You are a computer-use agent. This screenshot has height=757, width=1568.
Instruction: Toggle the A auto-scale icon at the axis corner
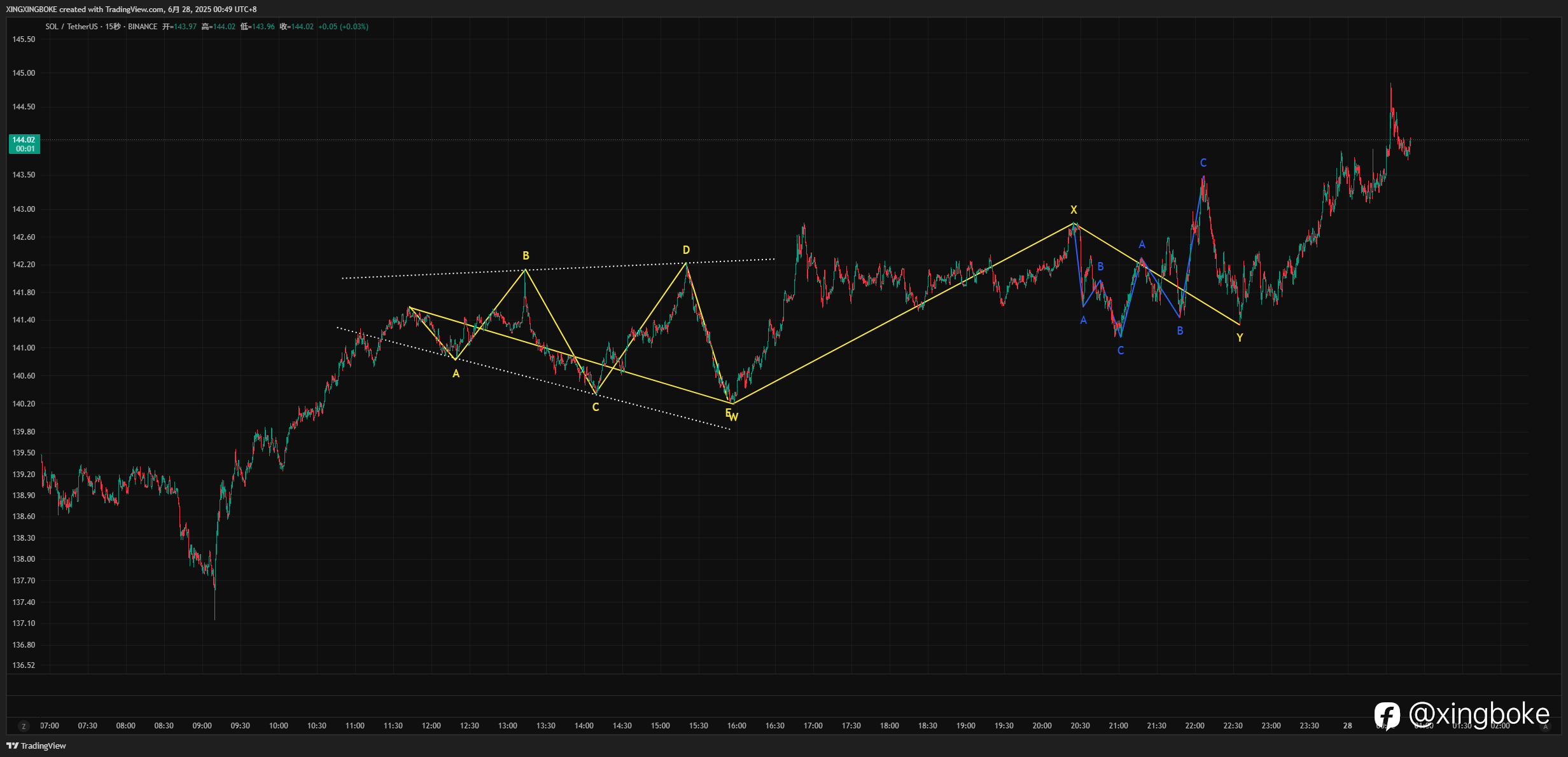coord(1546,726)
